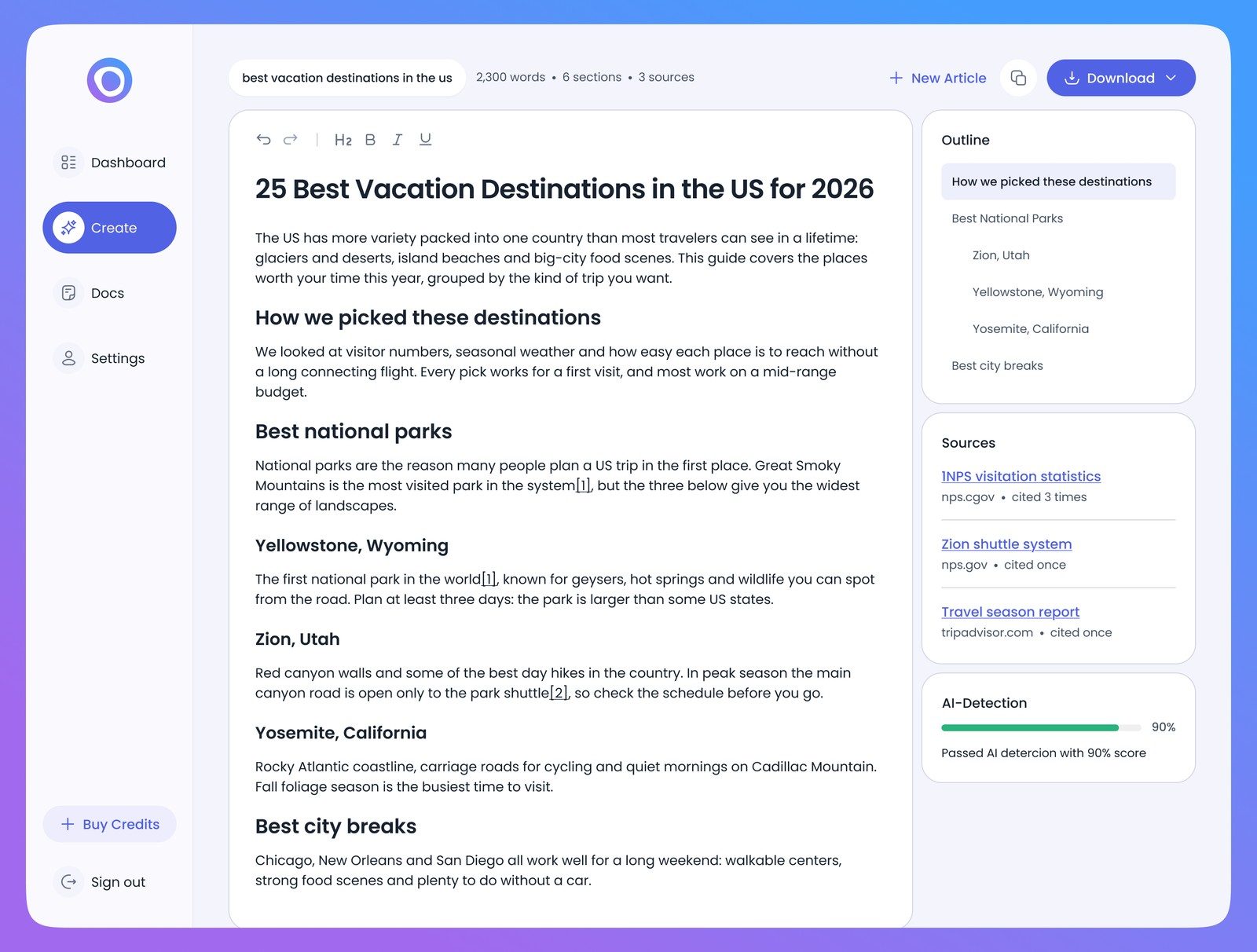Click the 'Best national parks' heading in the article

[x=354, y=431]
